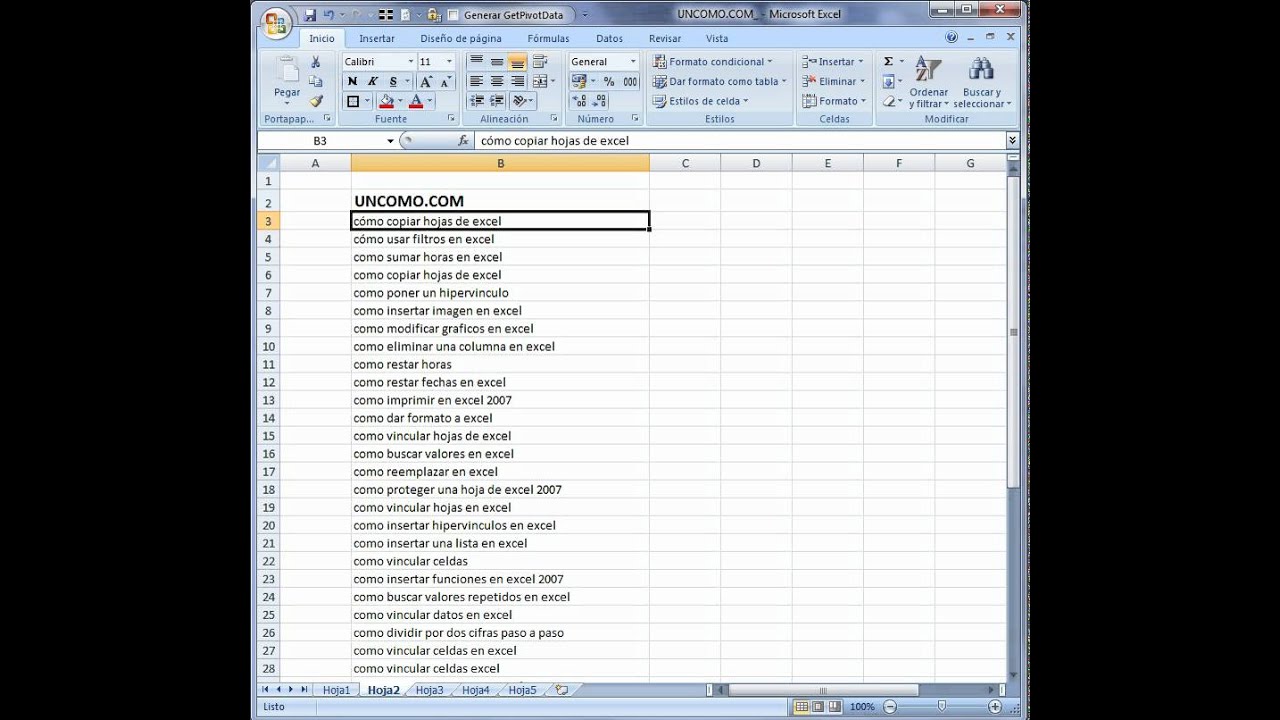
Task: Apply percent style to the cell
Action: [x=608, y=81]
